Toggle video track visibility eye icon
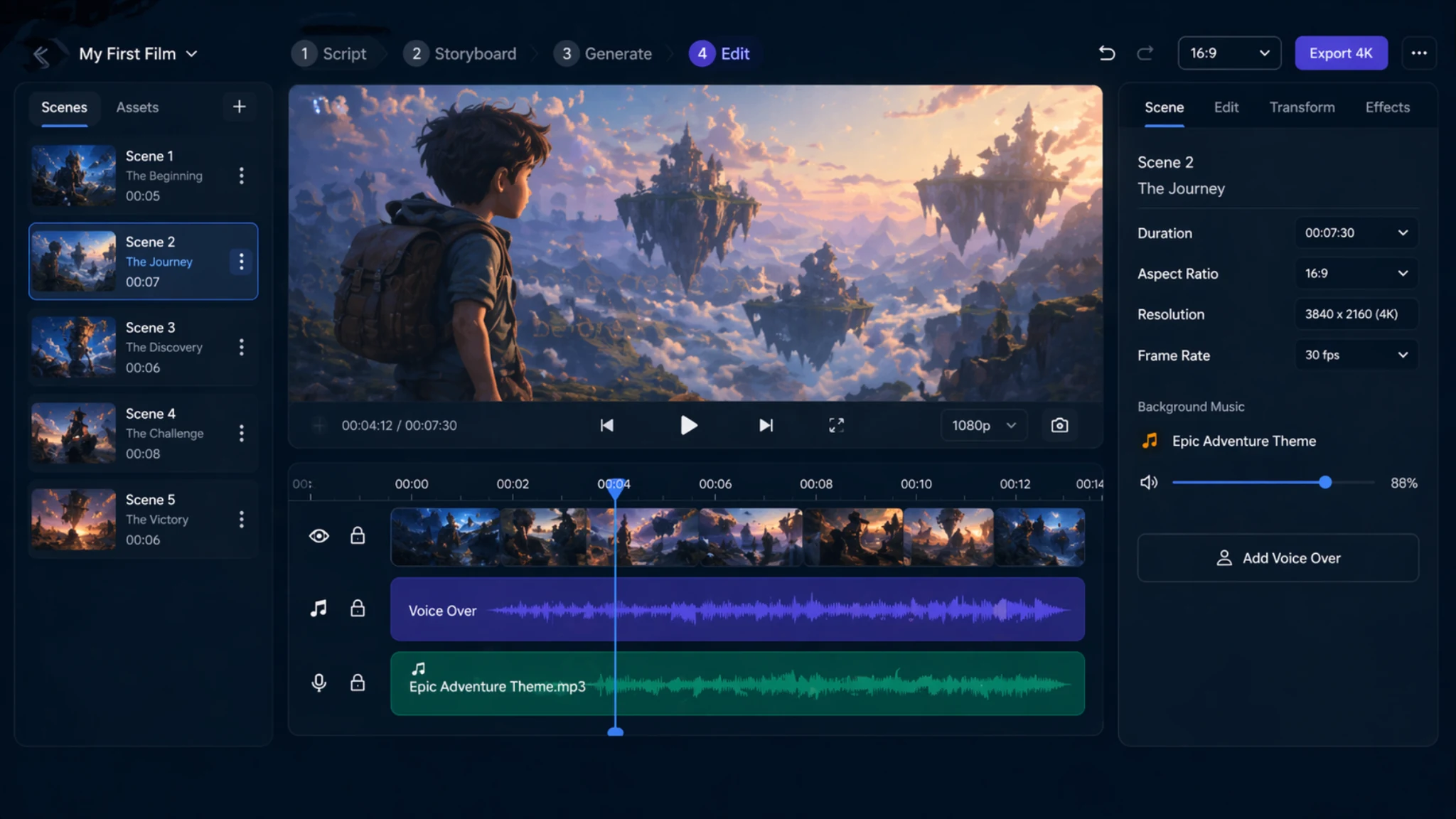 point(318,536)
